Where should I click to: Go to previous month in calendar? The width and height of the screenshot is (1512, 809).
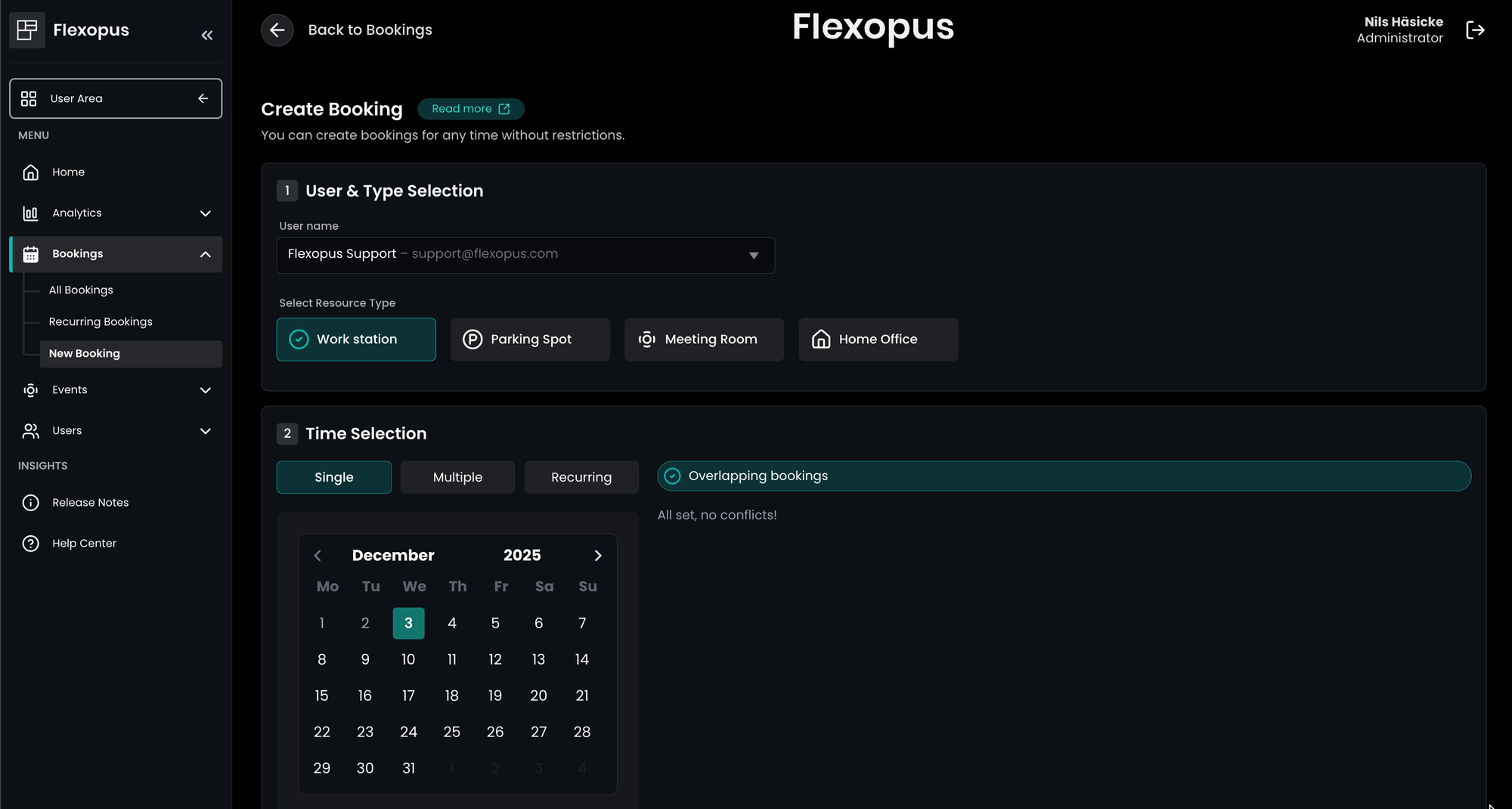point(318,556)
